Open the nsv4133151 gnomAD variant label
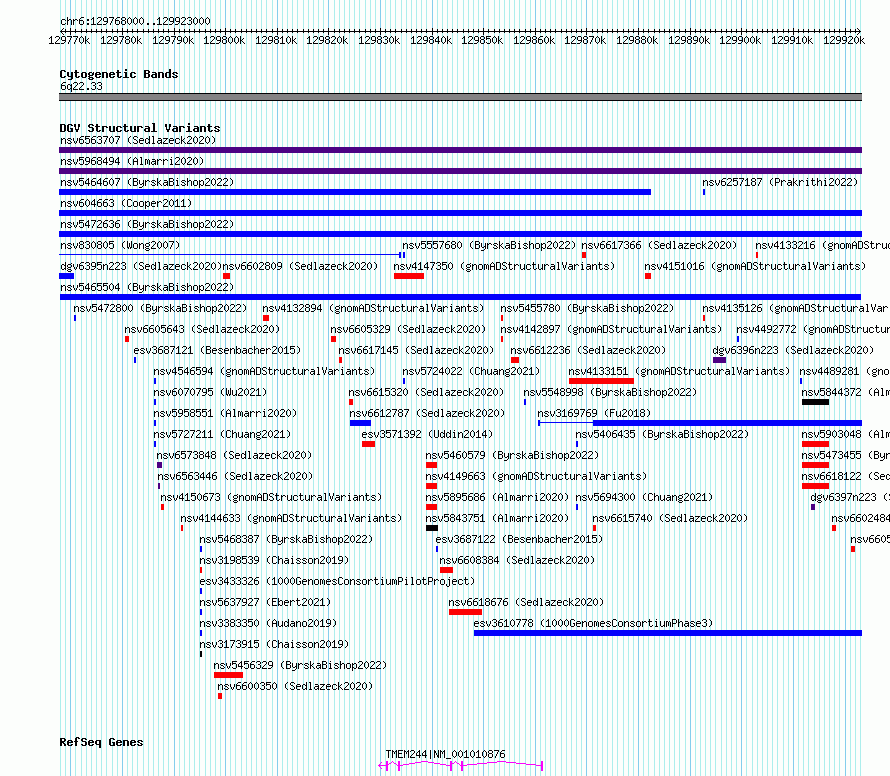The height and width of the screenshot is (776, 890). pos(679,371)
